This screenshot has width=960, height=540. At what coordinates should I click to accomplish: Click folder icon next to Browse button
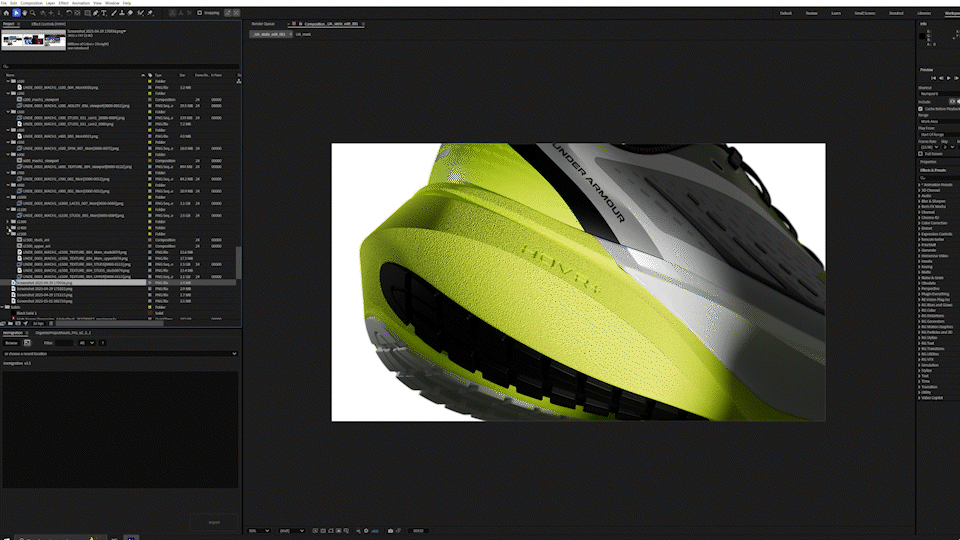(27, 343)
